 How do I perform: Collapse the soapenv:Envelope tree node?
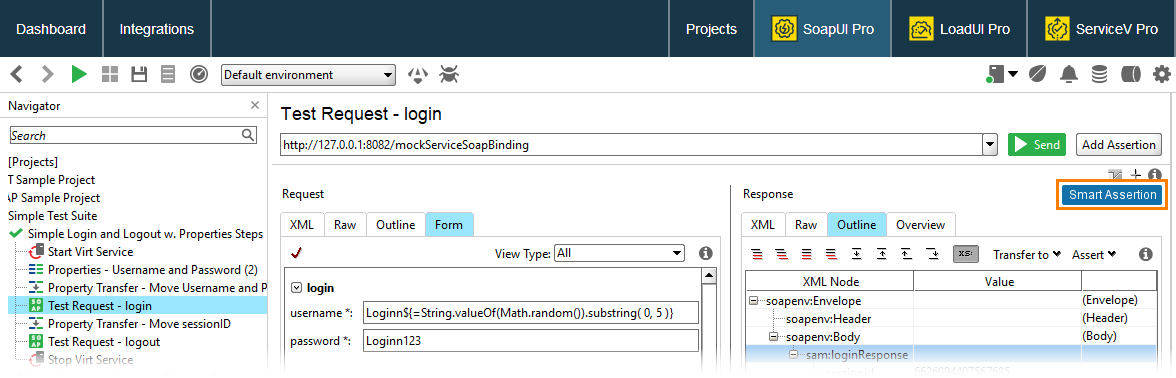(x=753, y=301)
